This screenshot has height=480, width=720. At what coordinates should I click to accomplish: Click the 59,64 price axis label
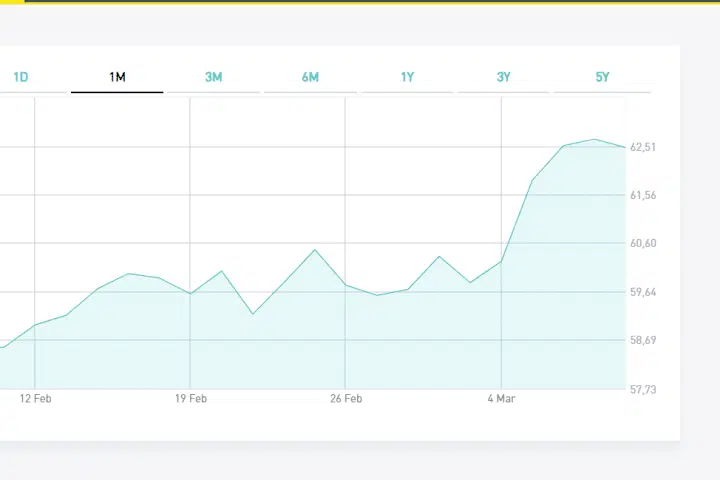tap(643, 293)
